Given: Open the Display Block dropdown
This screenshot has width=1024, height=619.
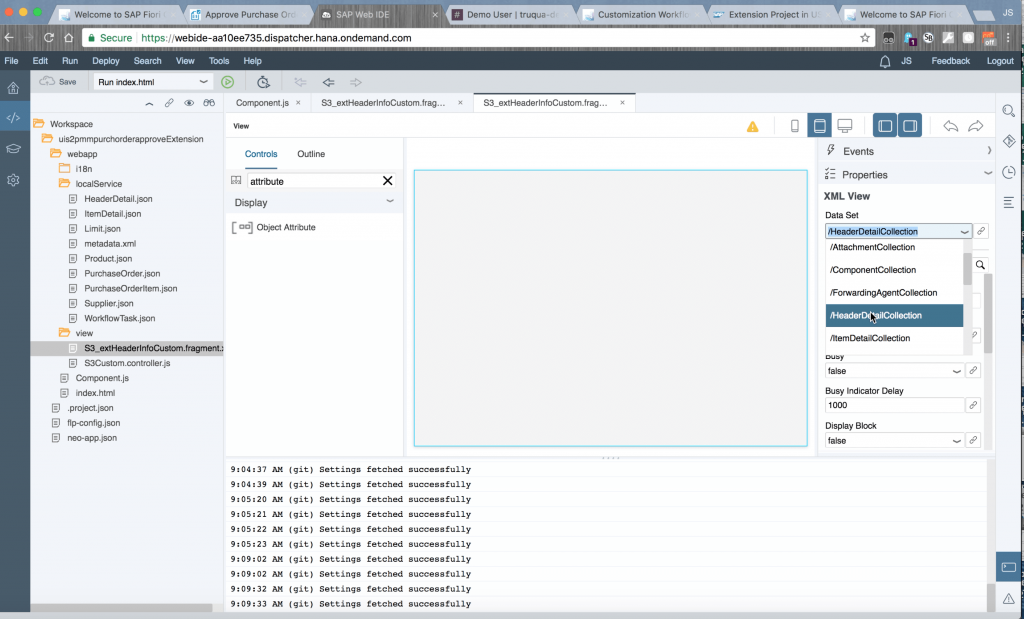Looking at the screenshot, I should tap(957, 441).
